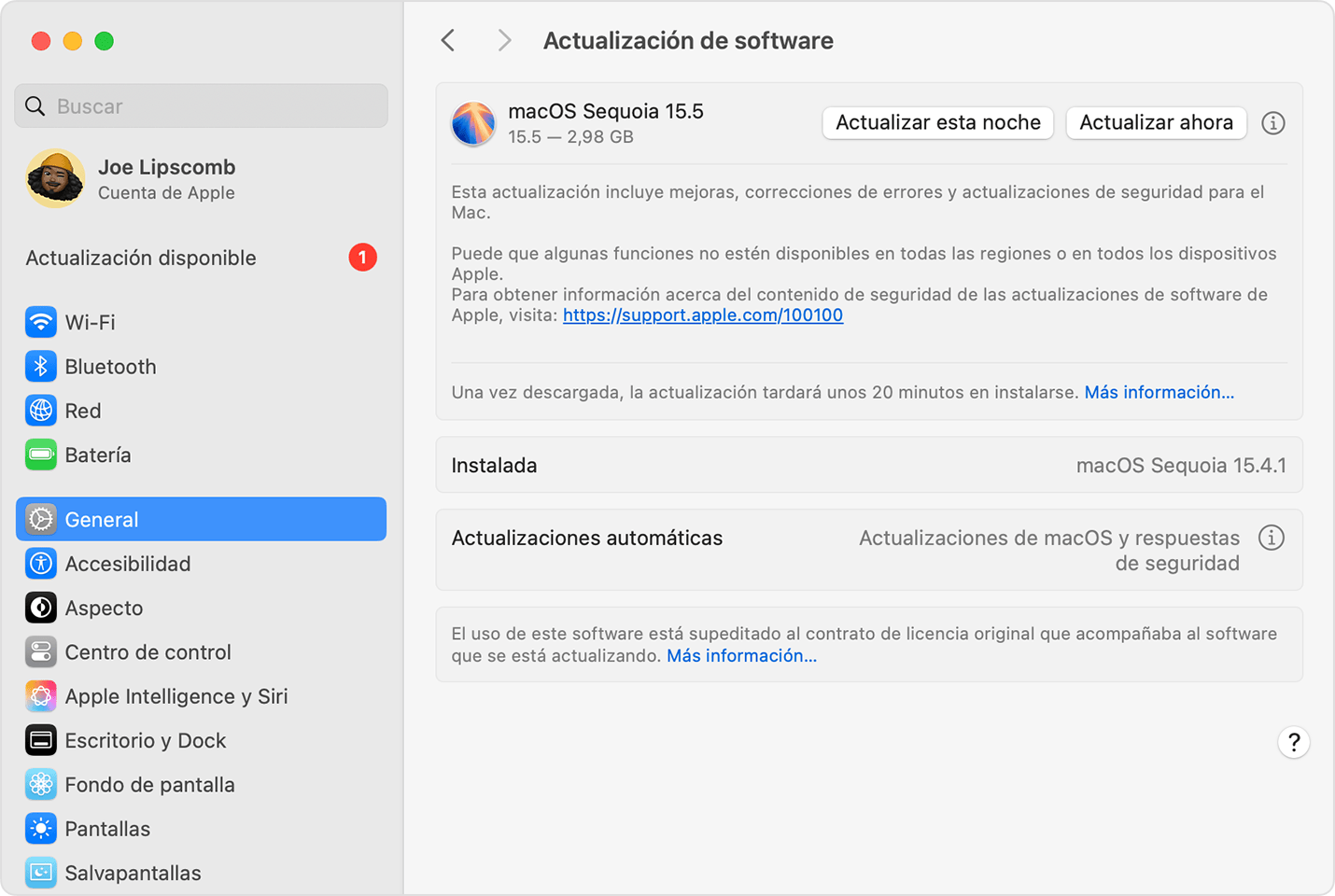
Task: Open Apple Intelligence y Siri settings
Action: [x=176, y=696]
